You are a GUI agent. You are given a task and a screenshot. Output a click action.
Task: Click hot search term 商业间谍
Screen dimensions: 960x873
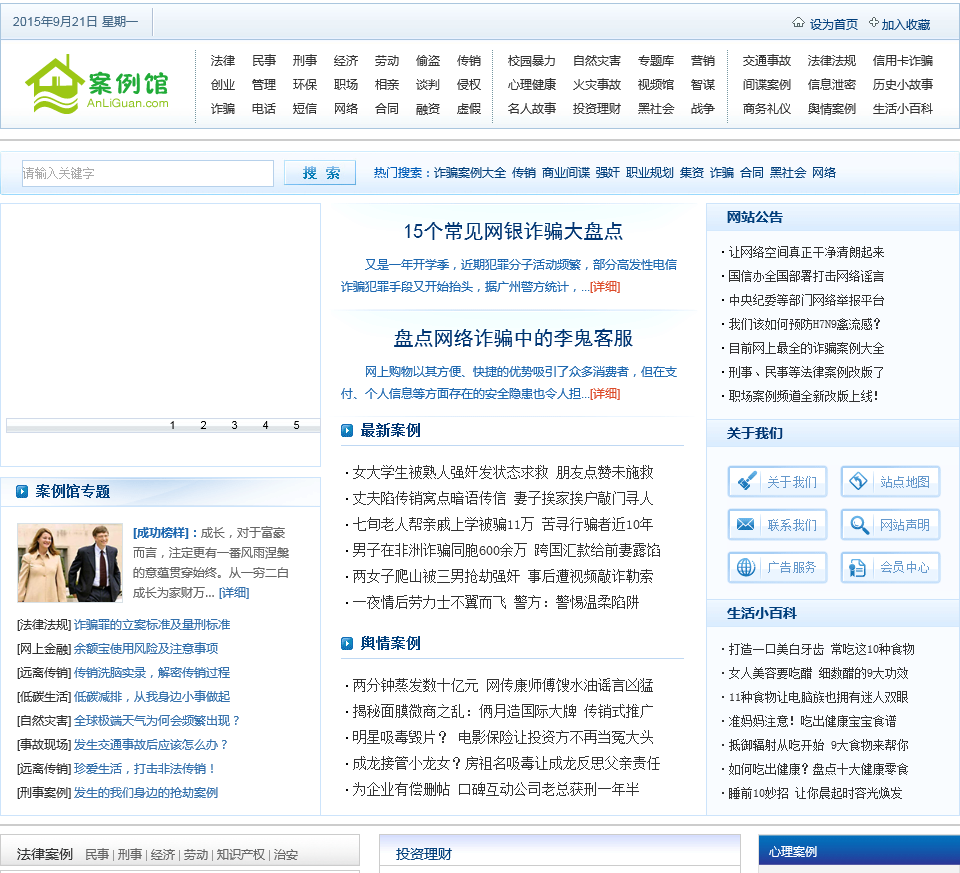[x=566, y=173]
